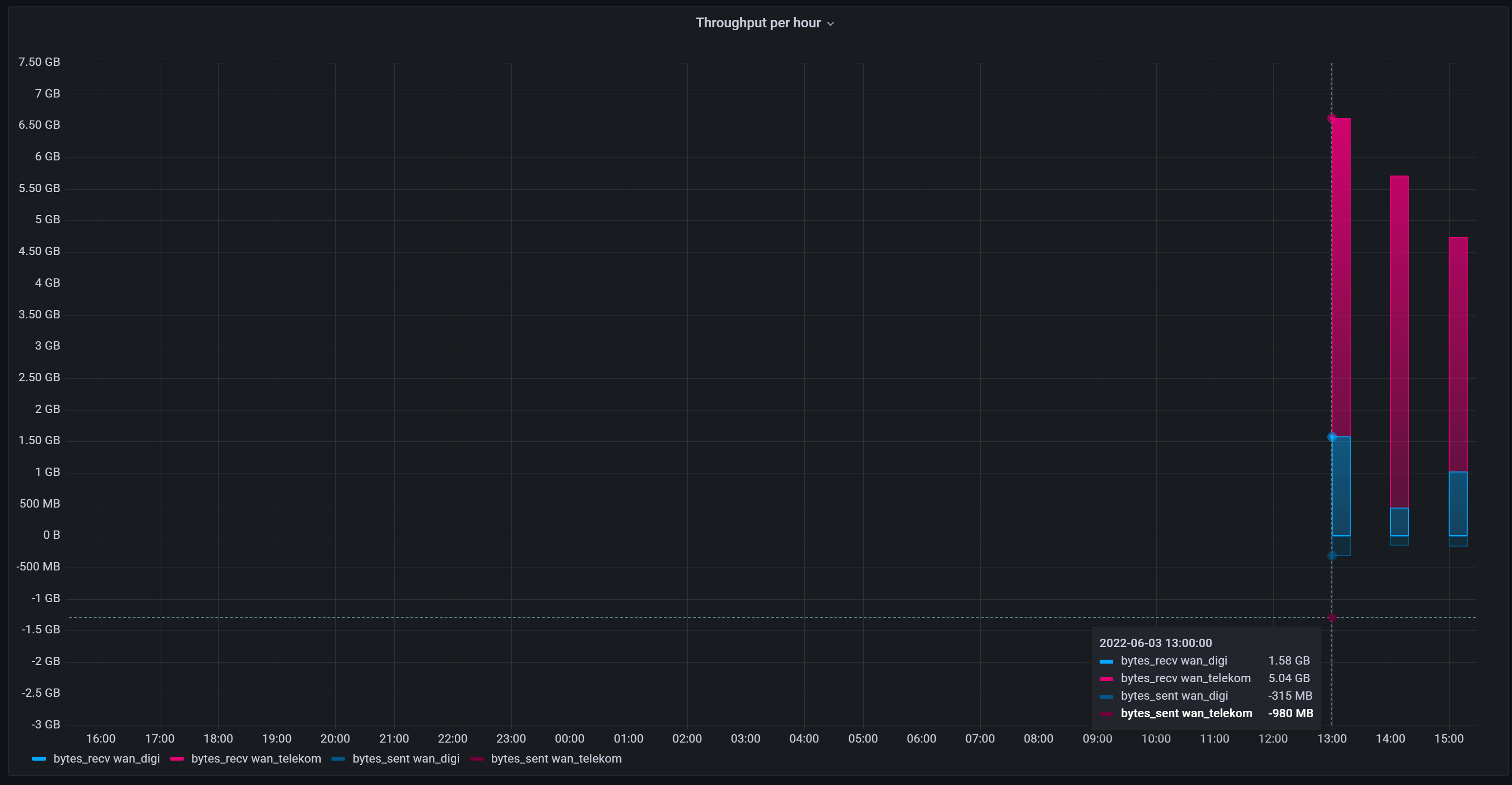The image size is (1512, 785).
Task: Open the panel menu chevron next to Throughput per hour
Action: (x=831, y=23)
